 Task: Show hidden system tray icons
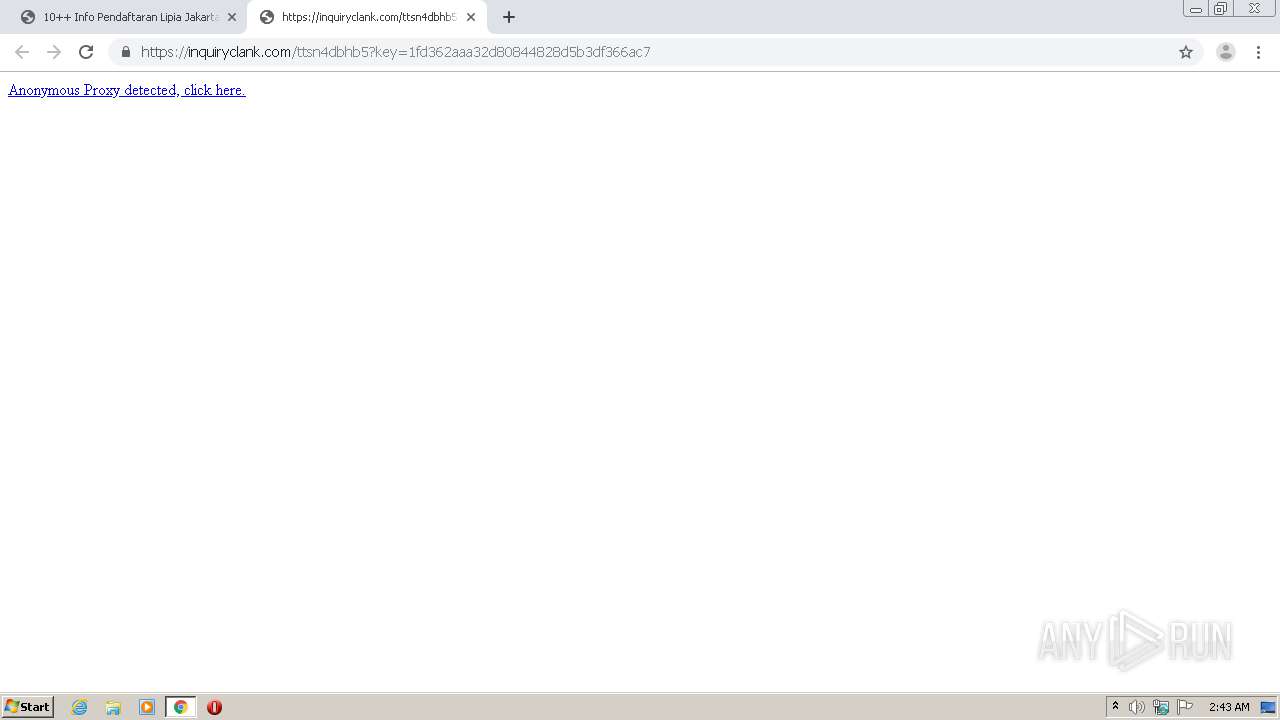click(x=1115, y=707)
